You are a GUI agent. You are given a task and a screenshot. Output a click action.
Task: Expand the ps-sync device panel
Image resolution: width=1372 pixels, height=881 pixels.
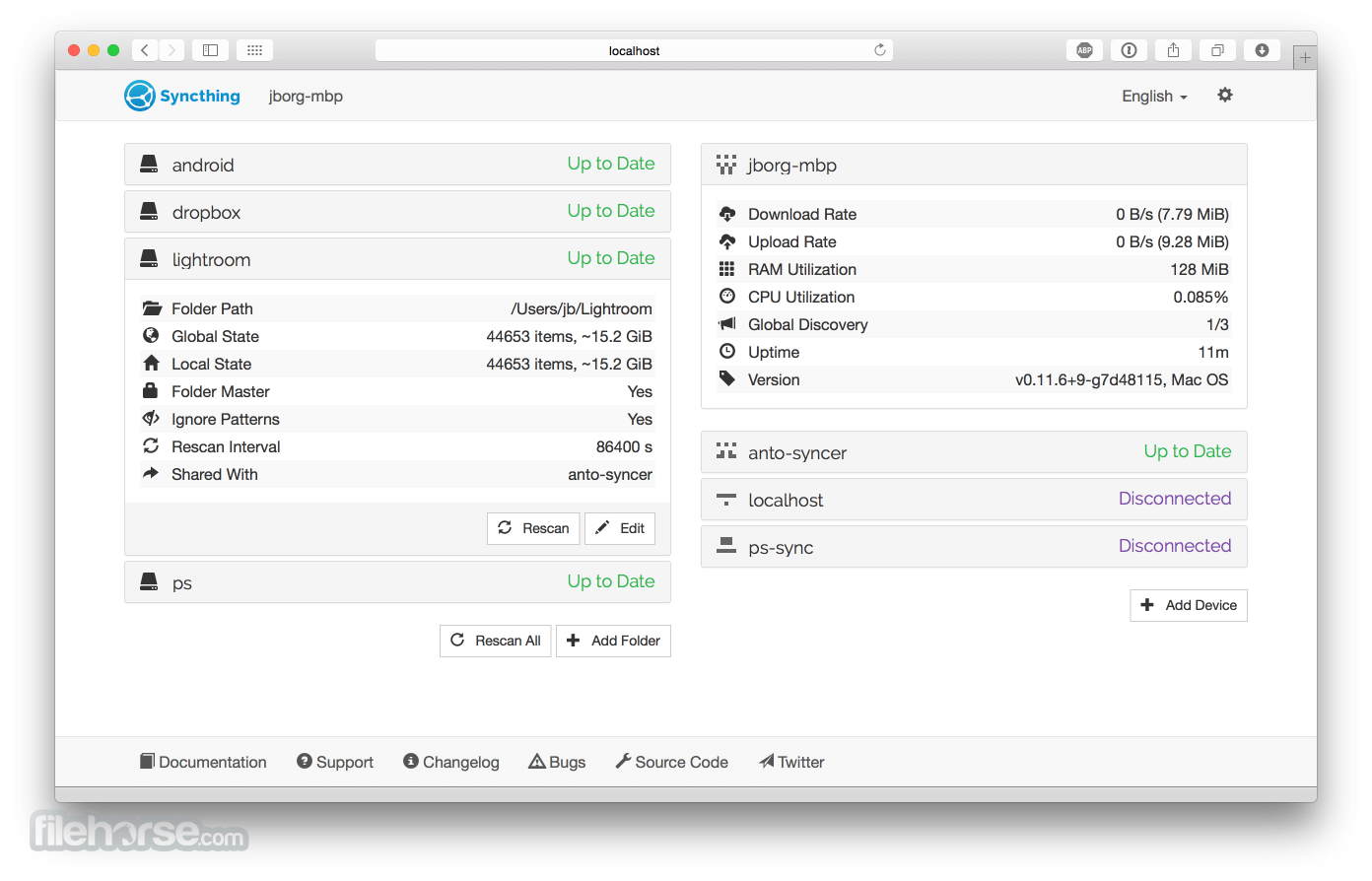[974, 547]
